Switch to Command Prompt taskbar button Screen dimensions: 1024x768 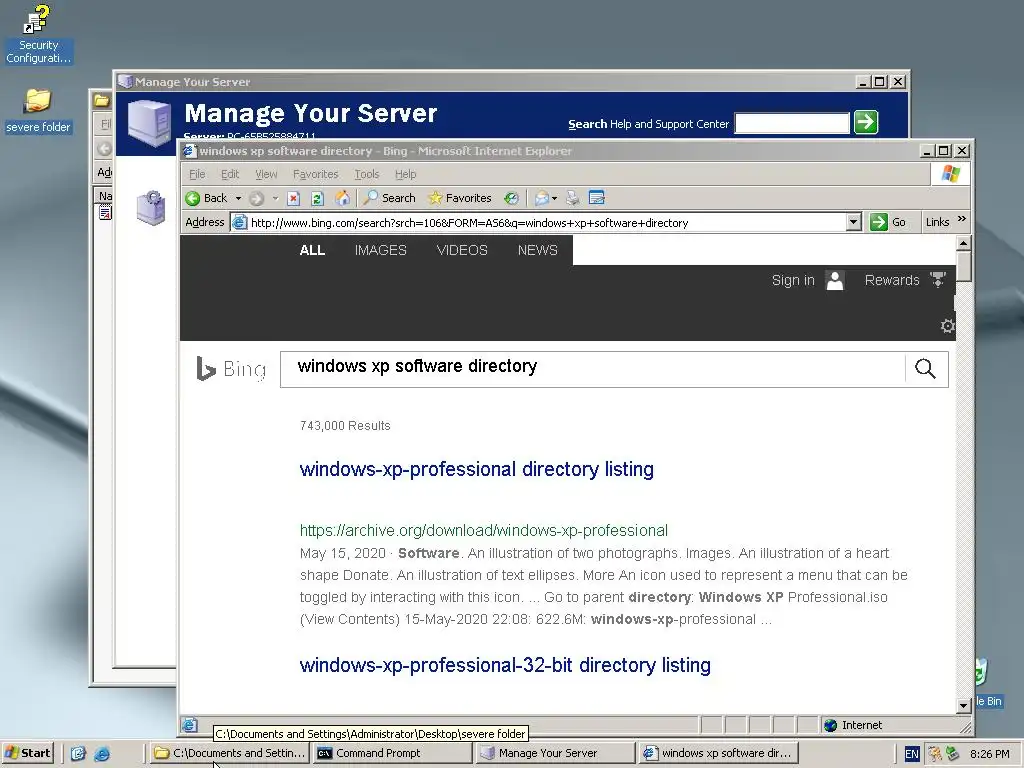pyautogui.click(x=392, y=753)
